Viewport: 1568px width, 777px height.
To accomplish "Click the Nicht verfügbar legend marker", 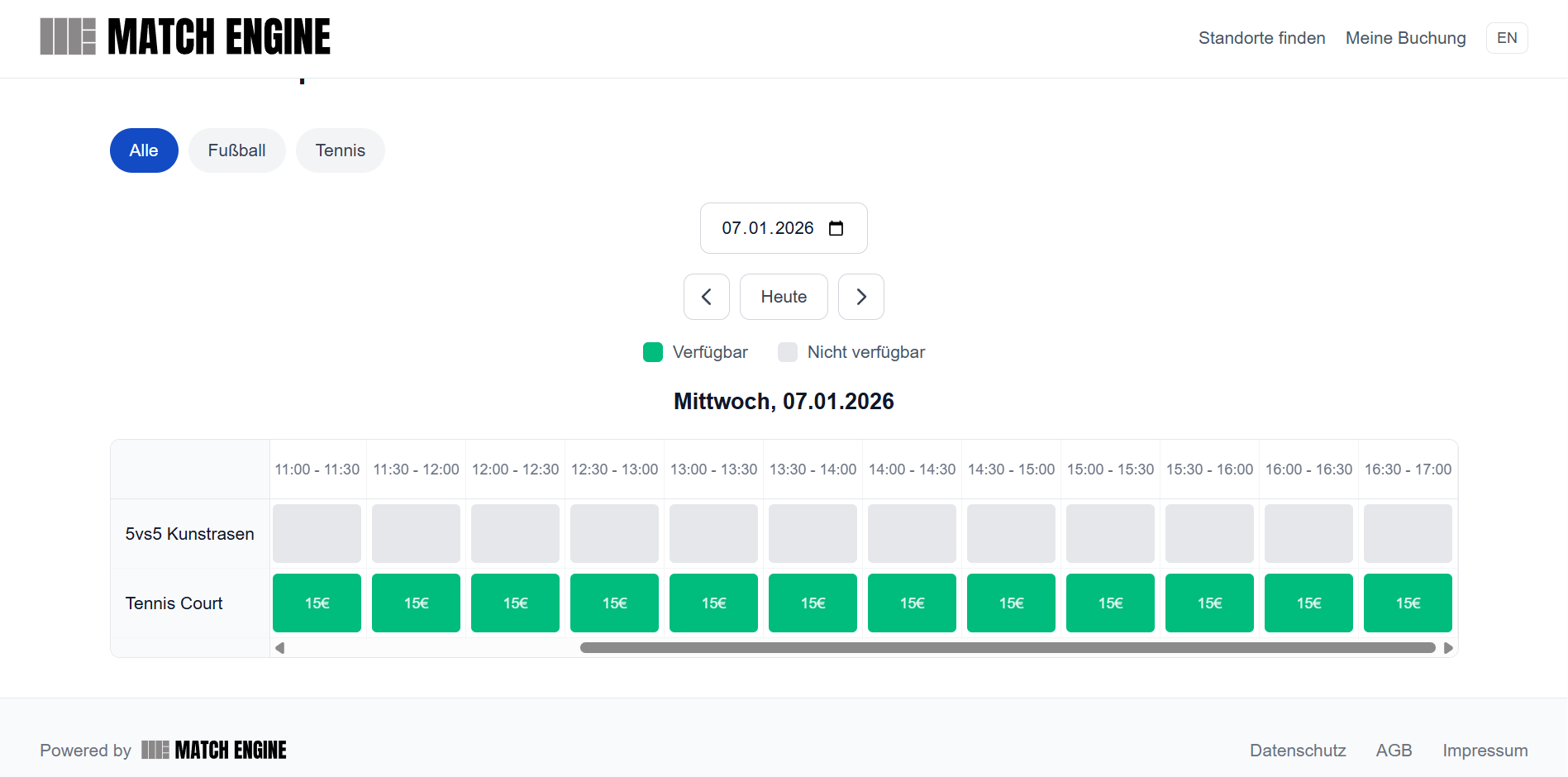I will (x=786, y=351).
